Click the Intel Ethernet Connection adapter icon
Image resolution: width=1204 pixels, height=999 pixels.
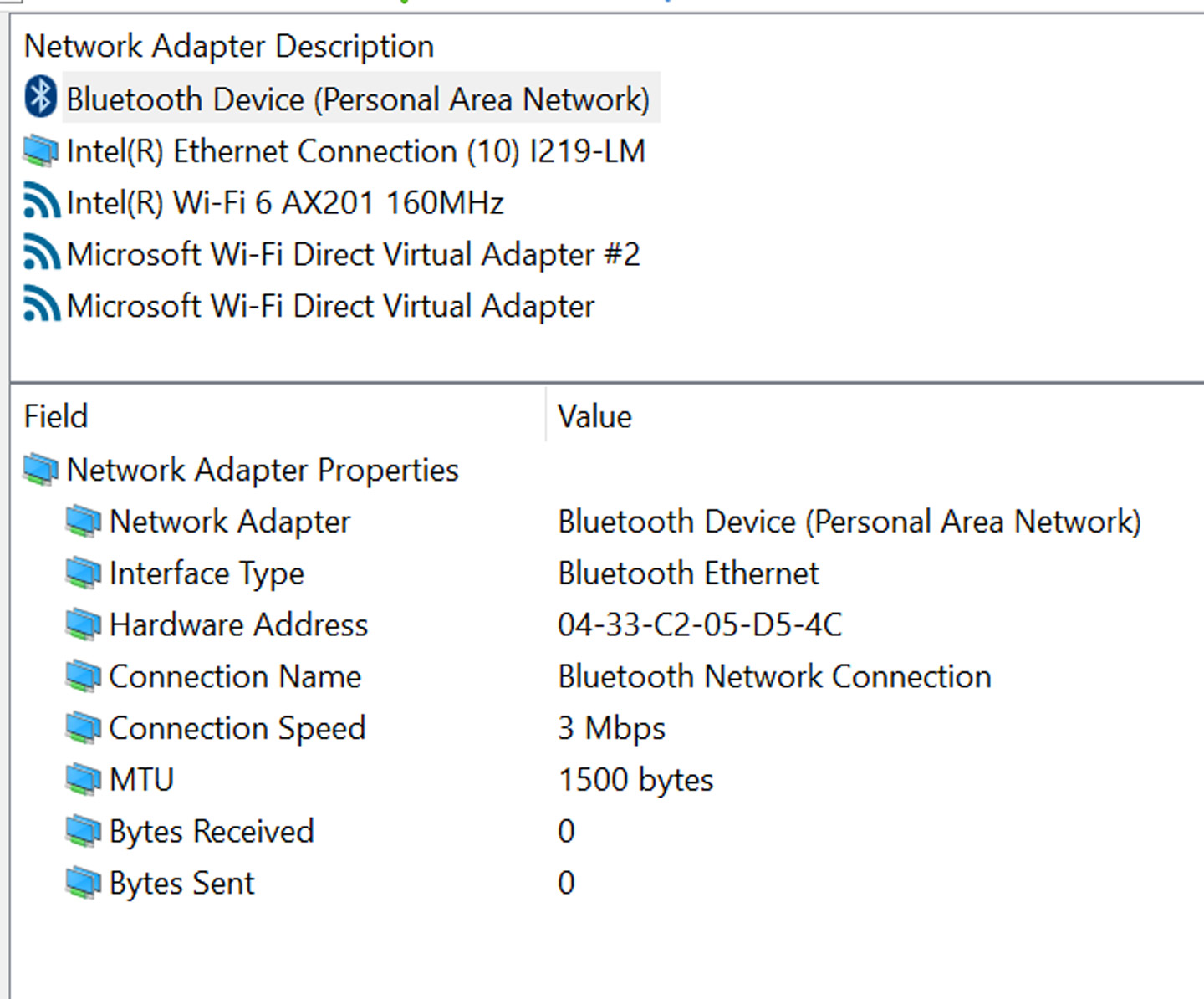[40, 151]
